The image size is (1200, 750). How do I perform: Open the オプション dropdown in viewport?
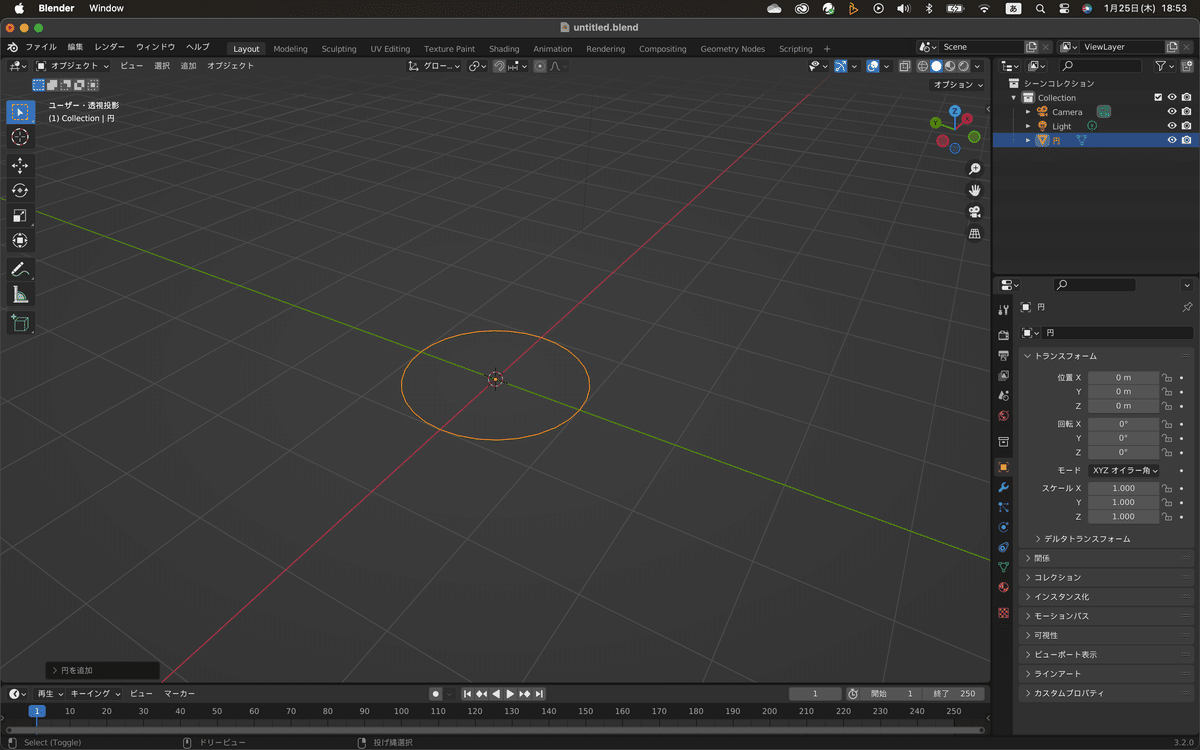tap(958, 85)
